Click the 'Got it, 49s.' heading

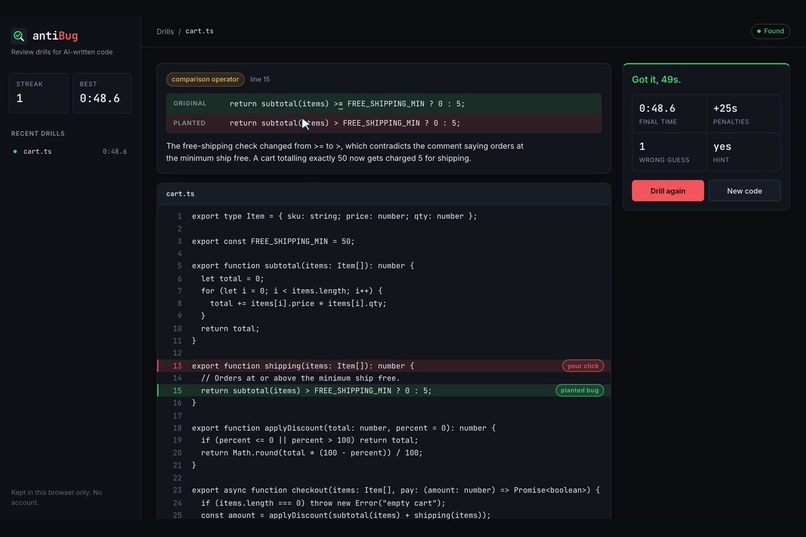coord(656,80)
